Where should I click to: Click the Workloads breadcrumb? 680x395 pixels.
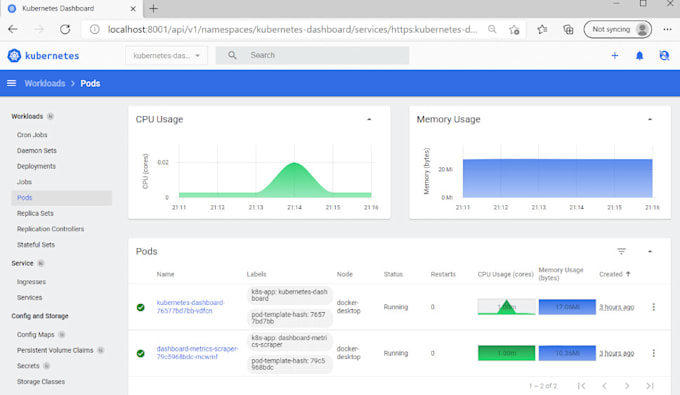click(45, 83)
